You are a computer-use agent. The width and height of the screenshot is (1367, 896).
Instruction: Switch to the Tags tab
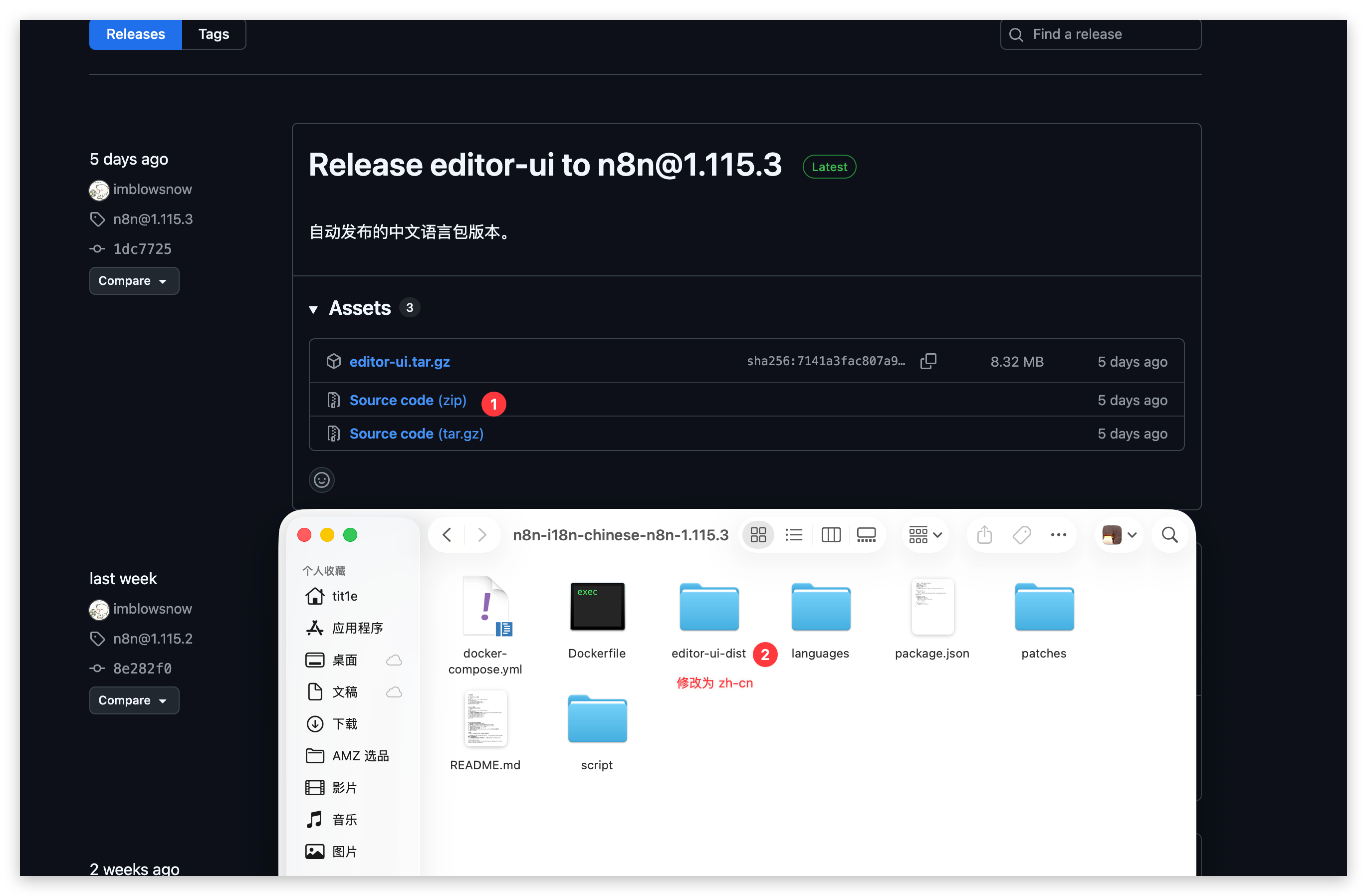(214, 34)
